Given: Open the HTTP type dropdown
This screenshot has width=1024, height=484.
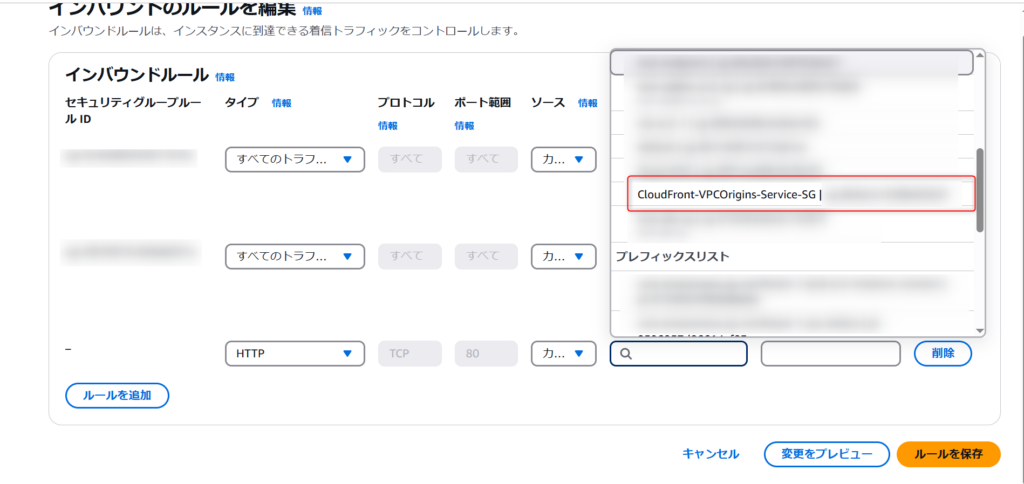Looking at the screenshot, I should pyautogui.click(x=295, y=354).
